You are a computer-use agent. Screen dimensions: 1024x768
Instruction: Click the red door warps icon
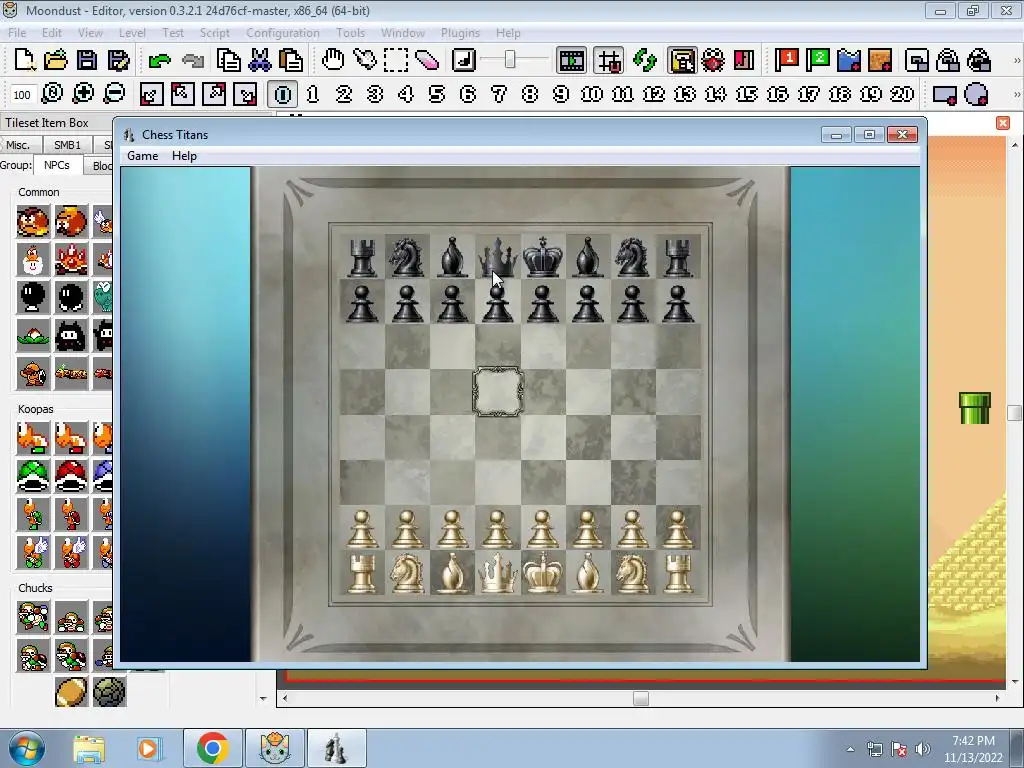(x=744, y=60)
